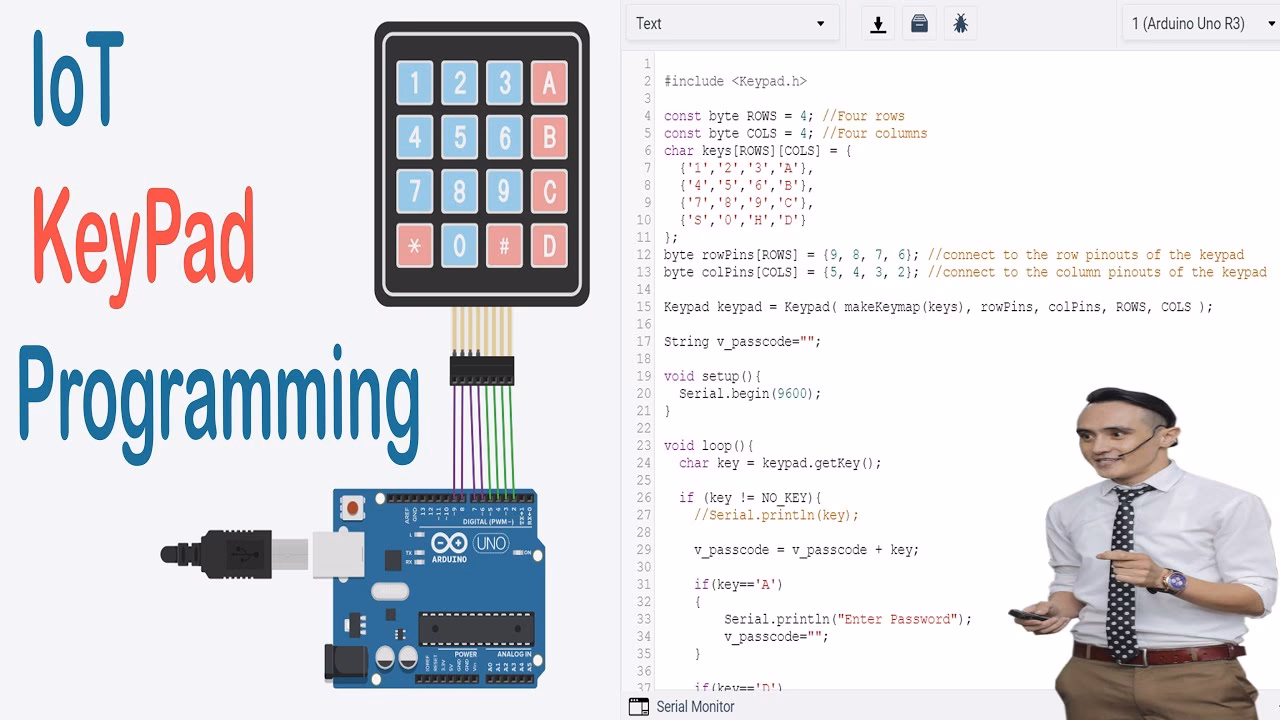The height and width of the screenshot is (720, 1280).
Task: Download the Arduino sketch code
Action: click(x=877, y=22)
